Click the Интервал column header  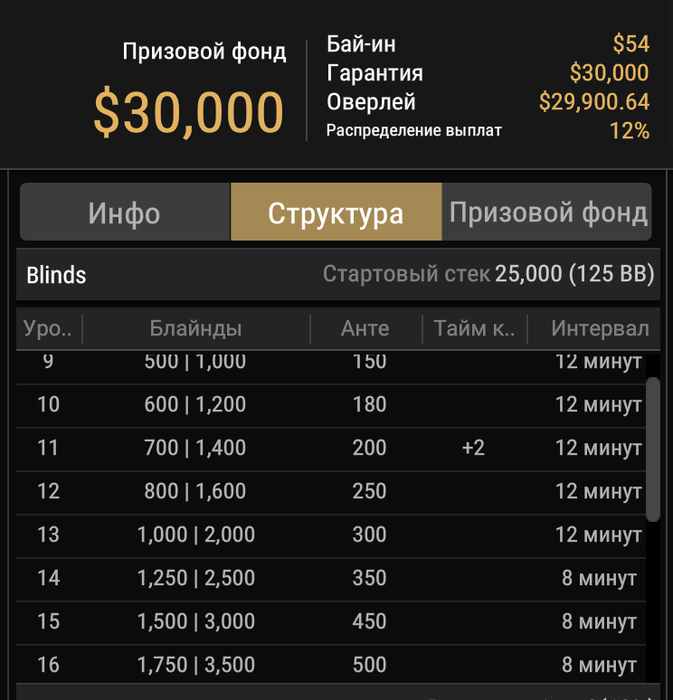[594, 329]
